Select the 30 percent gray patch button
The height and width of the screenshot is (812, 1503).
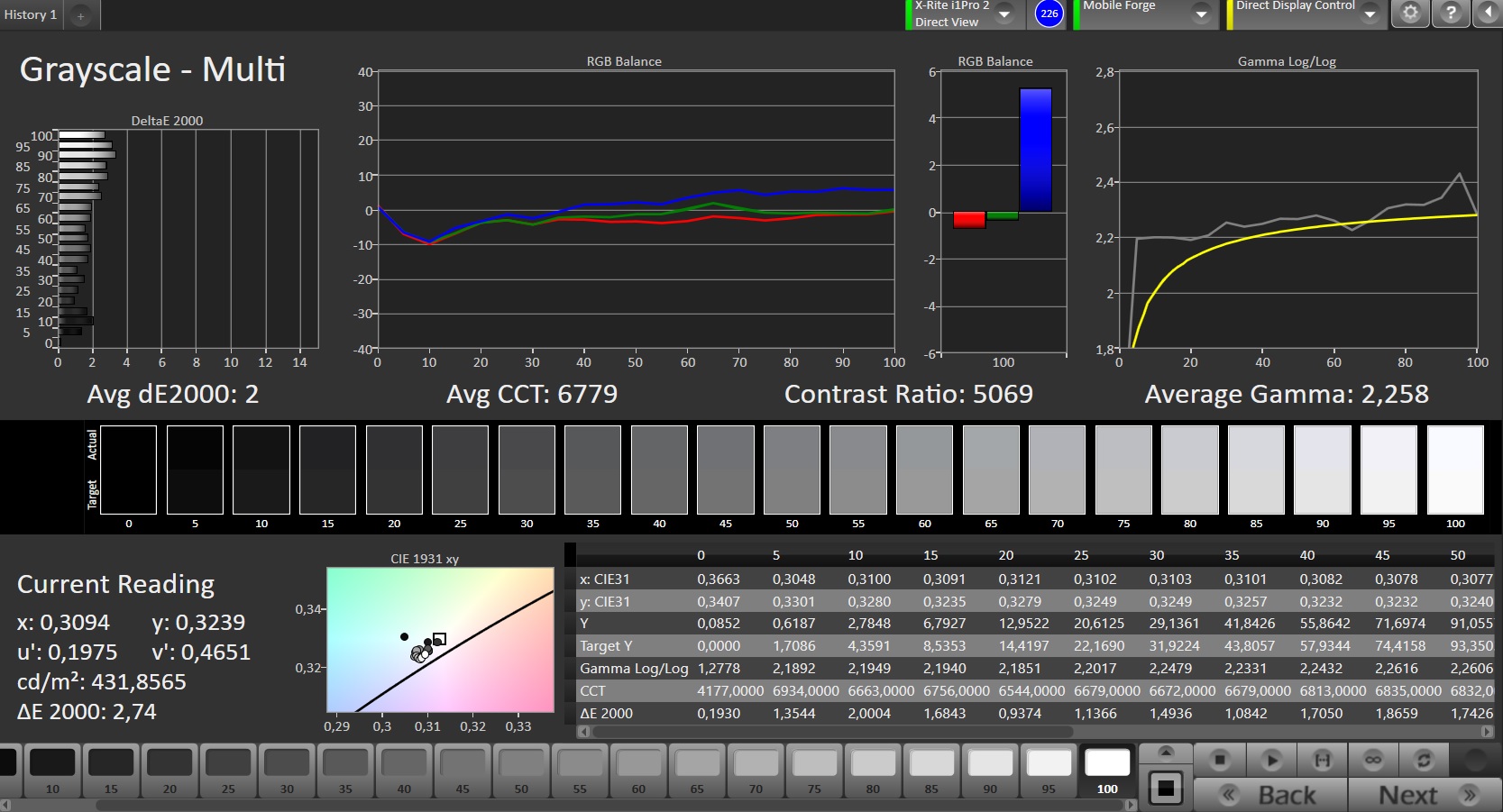287,771
